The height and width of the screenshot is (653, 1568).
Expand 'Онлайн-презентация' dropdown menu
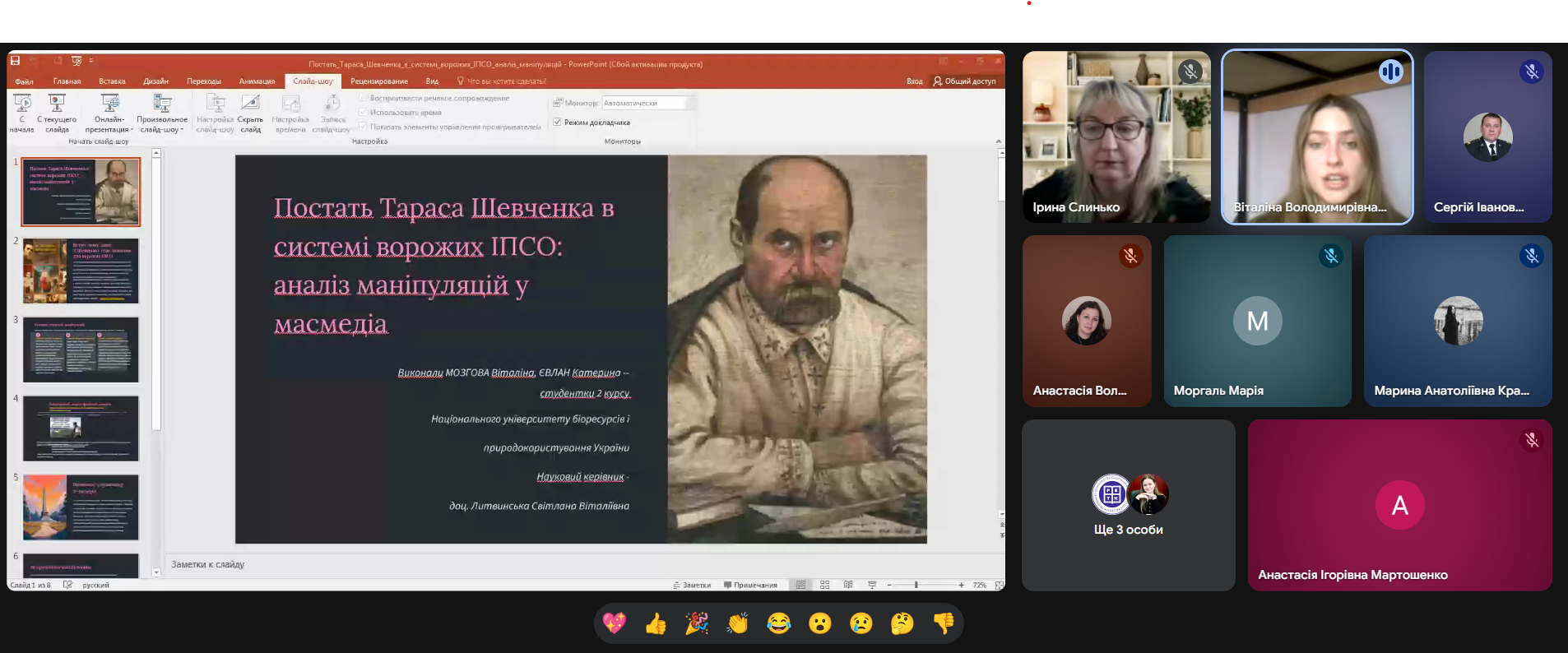[109, 113]
